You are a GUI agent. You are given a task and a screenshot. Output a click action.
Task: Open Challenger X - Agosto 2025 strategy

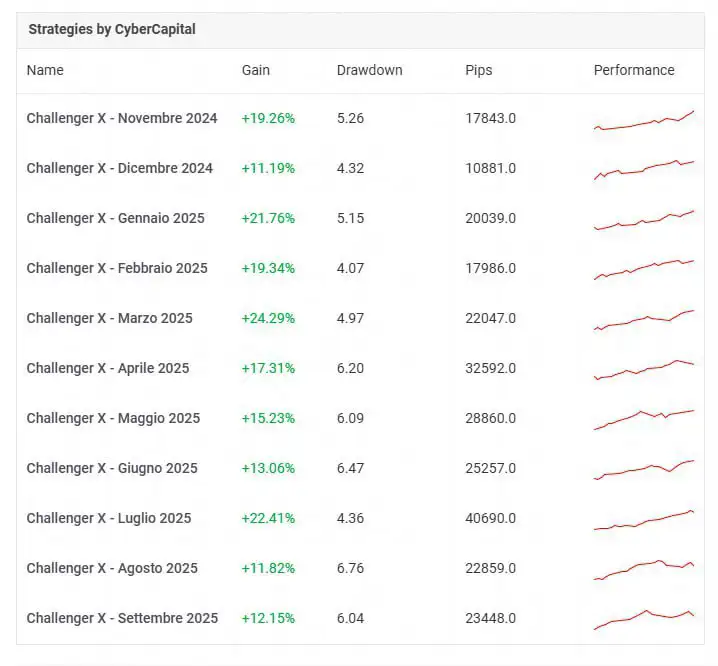112,568
